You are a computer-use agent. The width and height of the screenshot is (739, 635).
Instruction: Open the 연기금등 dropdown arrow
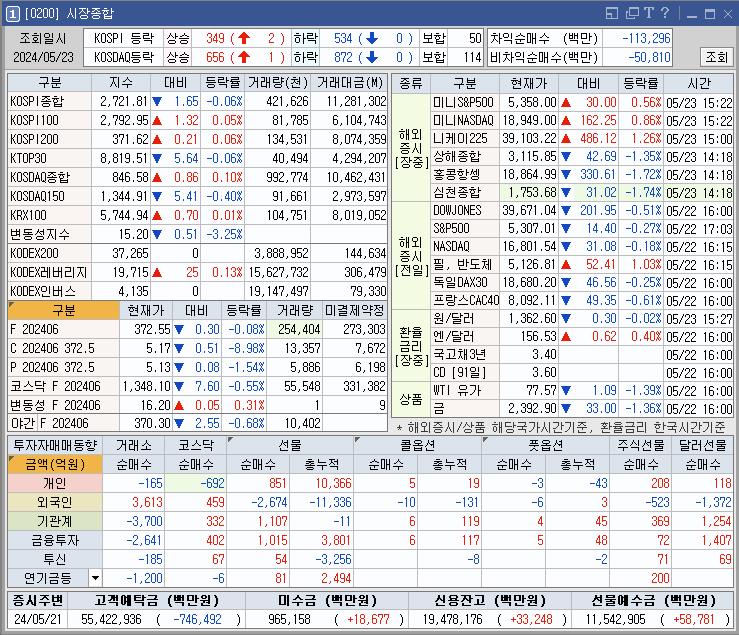coord(95,578)
